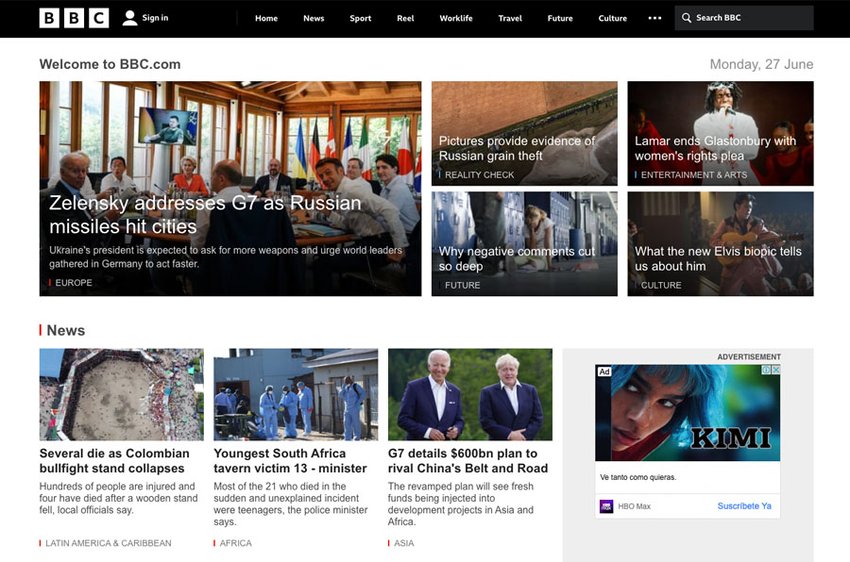Click 'The revamped plan will see' summary
The width and height of the screenshot is (850, 562).
(461, 504)
